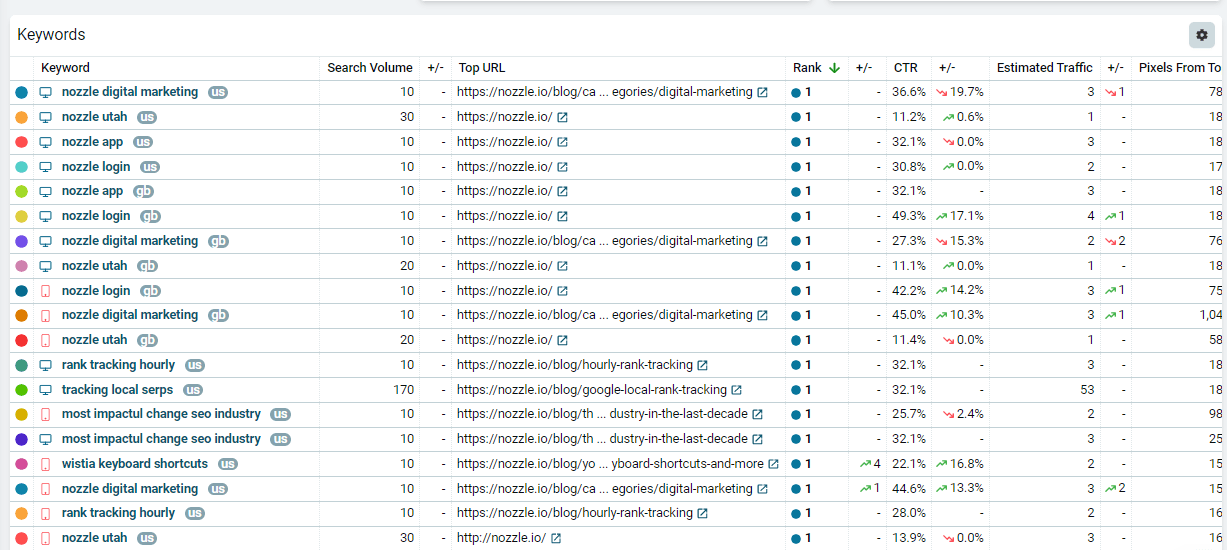Image resolution: width=1227 pixels, height=550 pixels.
Task: Open external link icon for rank tracking hourly desktop URL
Action: pyautogui.click(x=702, y=365)
